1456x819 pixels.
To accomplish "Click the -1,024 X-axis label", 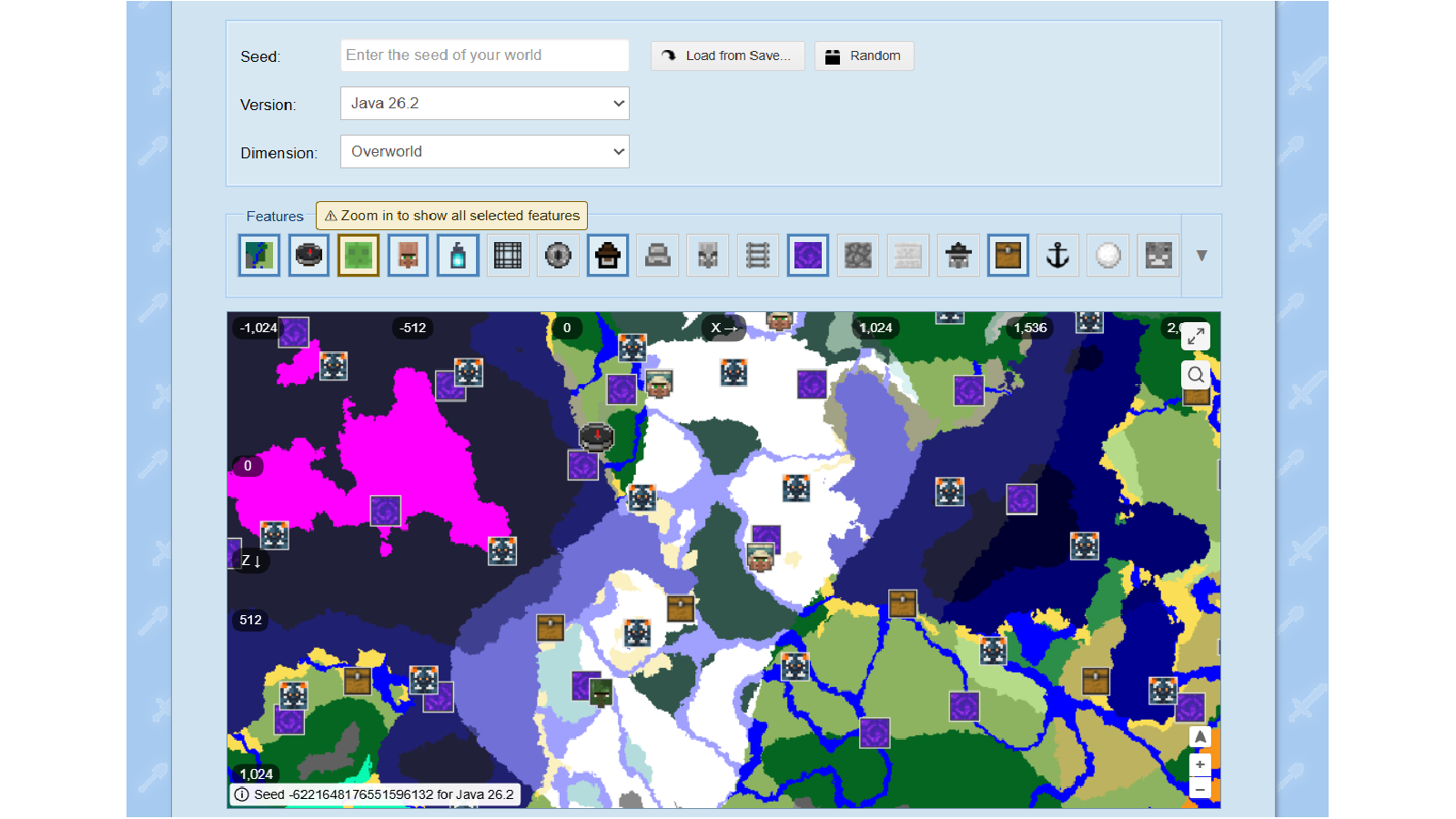I will 258,328.
